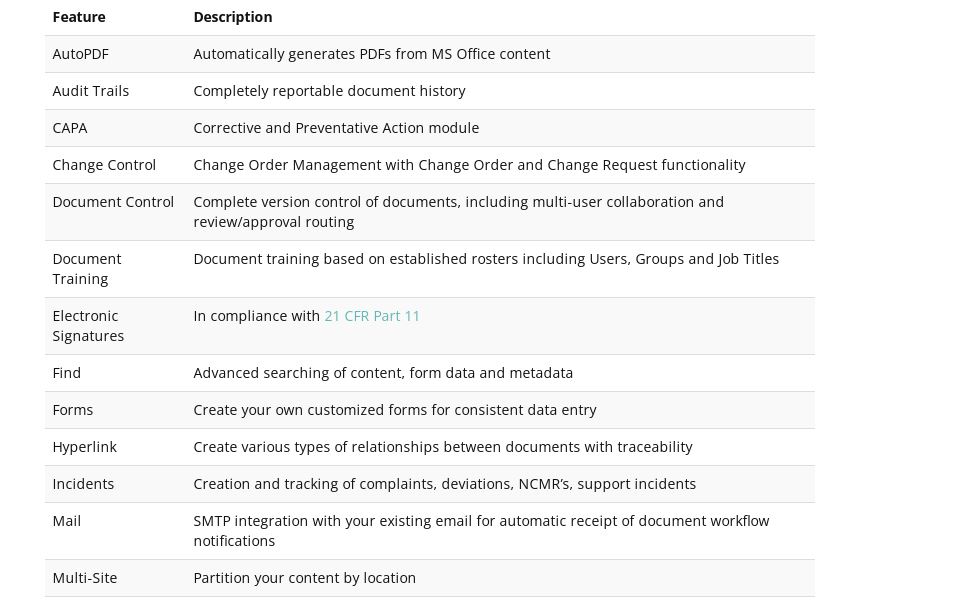Select the Document Control row label
This screenshot has height=600, width=958.
pyautogui.click(x=113, y=202)
